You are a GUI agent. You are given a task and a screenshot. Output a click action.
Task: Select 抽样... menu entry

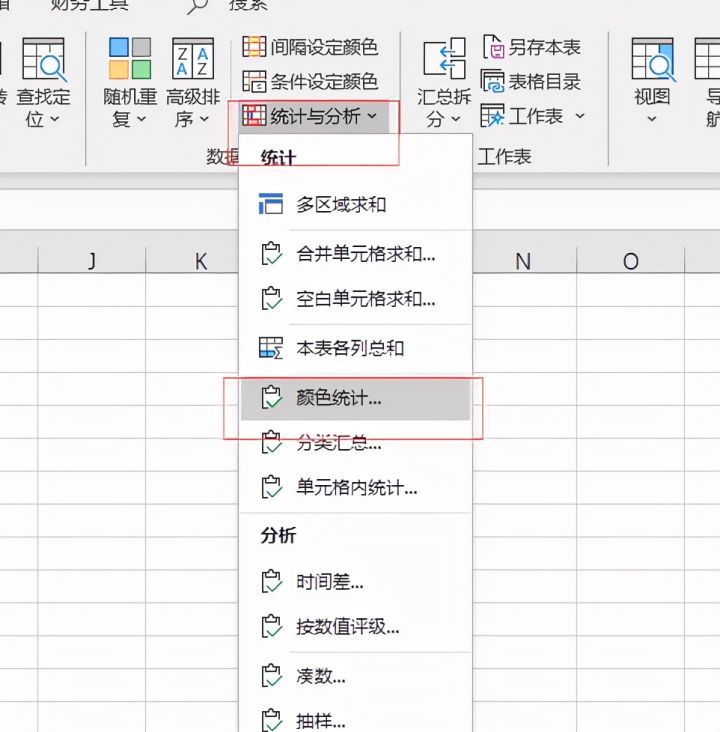tap(355, 721)
